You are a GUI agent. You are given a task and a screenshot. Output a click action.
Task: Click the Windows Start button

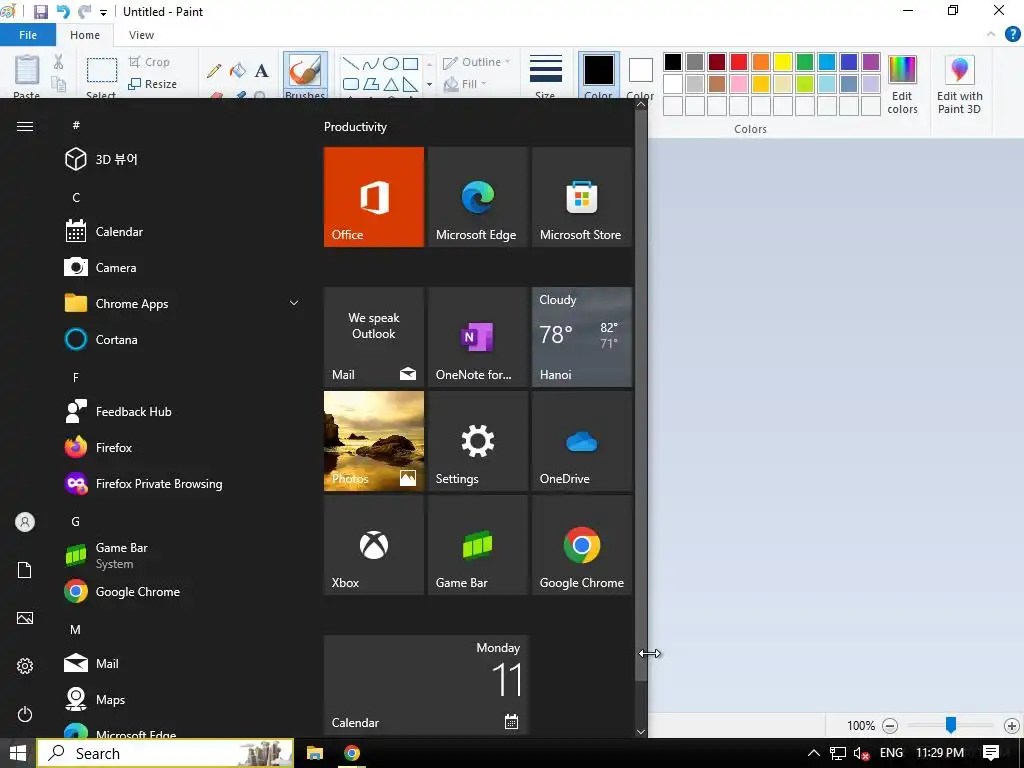pyautogui.click(x=18, y=753)
